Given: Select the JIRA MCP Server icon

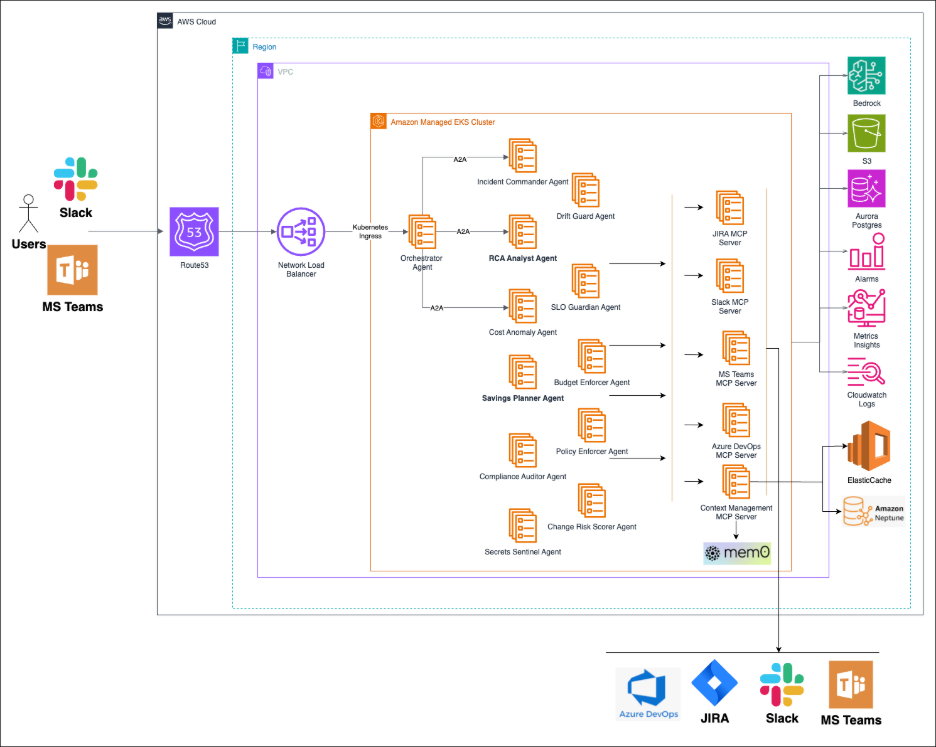Looking at the screenshot, I should coord(730,206).
